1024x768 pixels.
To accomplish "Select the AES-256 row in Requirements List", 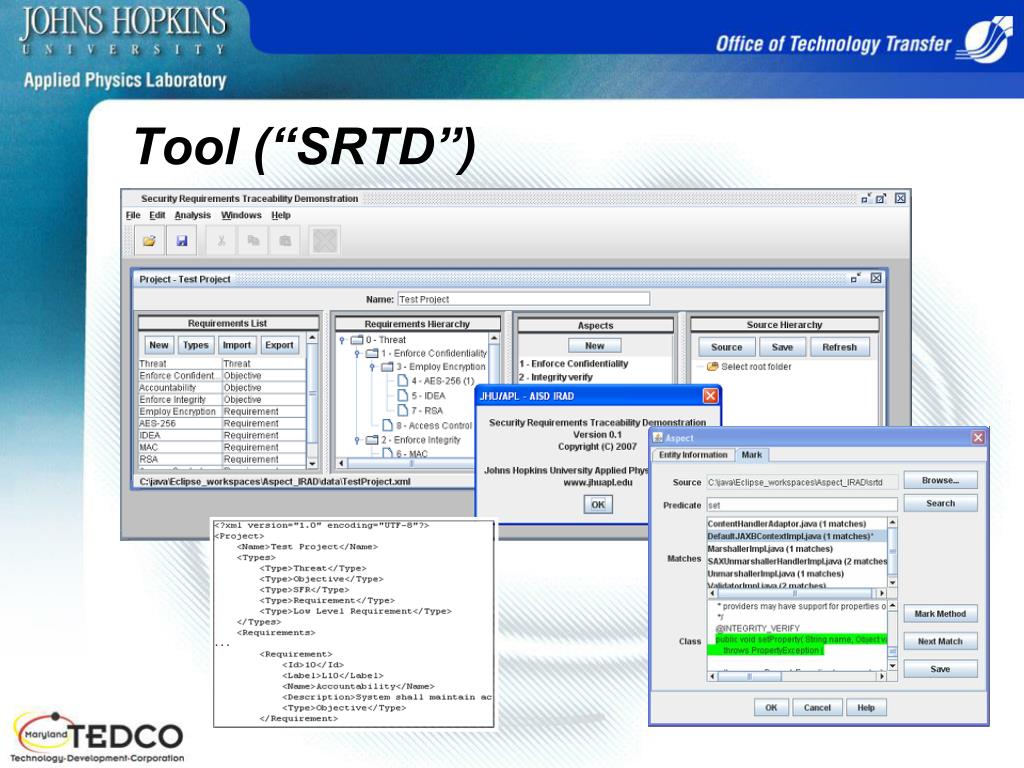I will (222, 423).
